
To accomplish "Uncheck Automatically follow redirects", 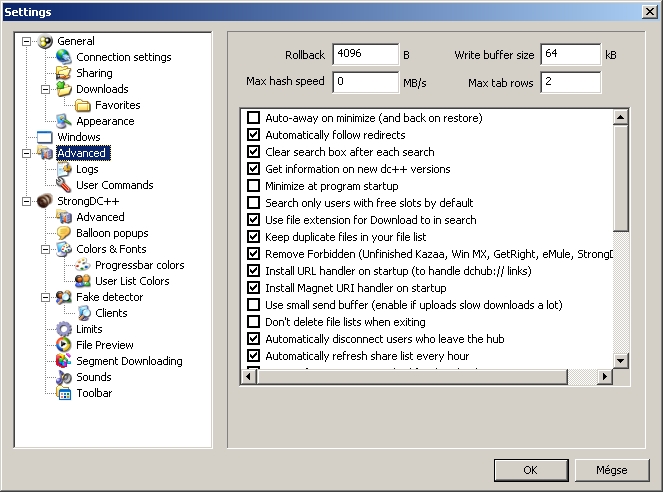I will point(253,135).
